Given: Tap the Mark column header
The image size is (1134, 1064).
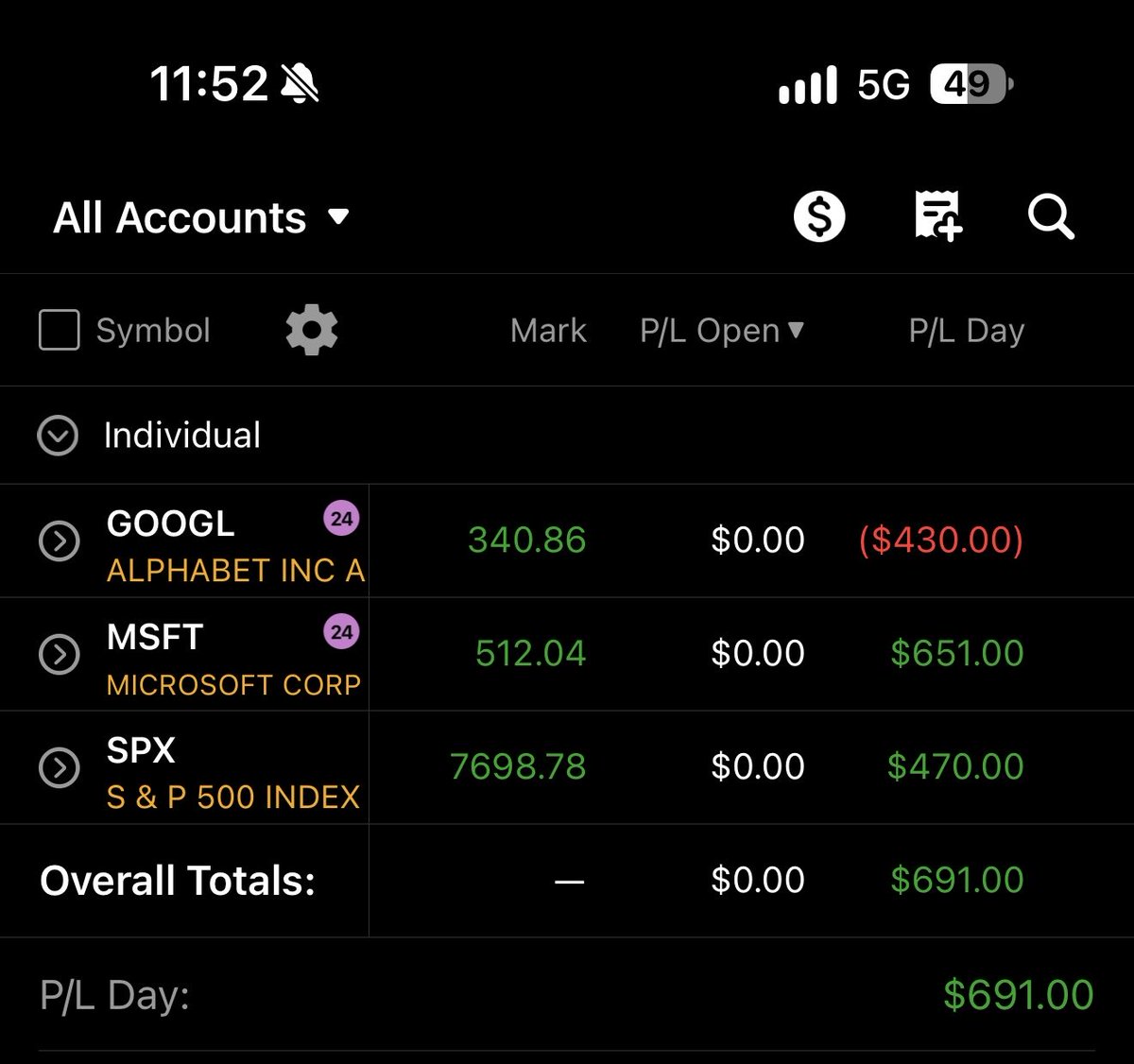Looking at the screenshot, I should point(548,331).
